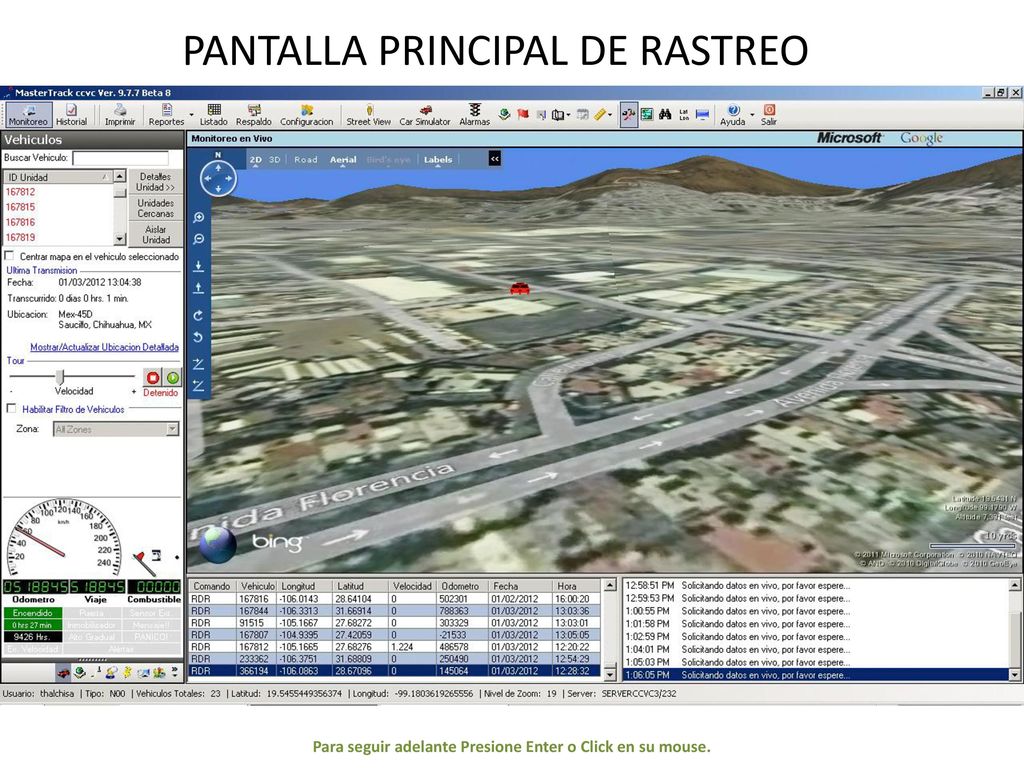Click the Unidades Cercanas button
1024x768 pixels.
[x=155, y=208]
